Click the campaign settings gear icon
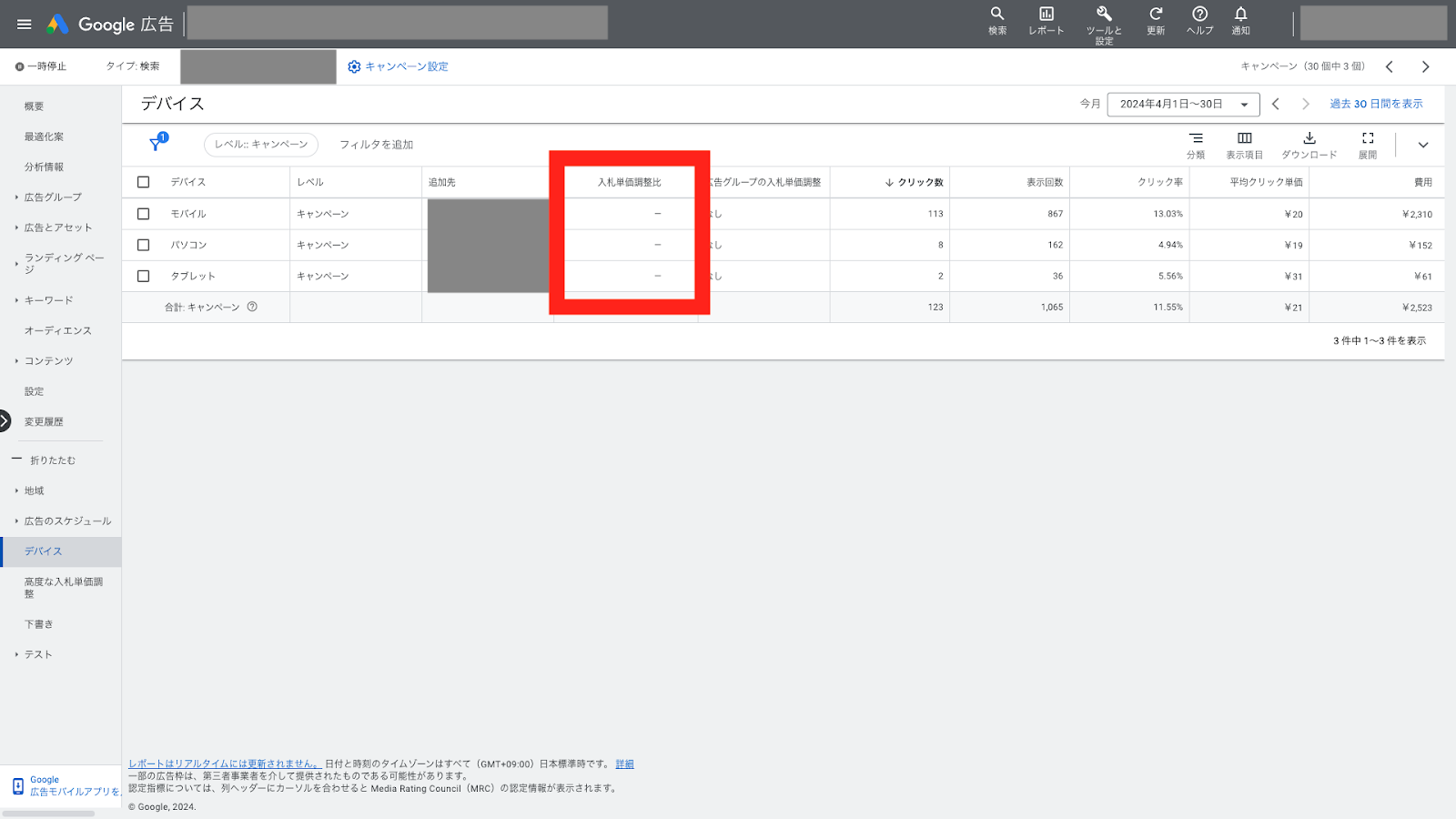1456x819 pixels. 354,66
